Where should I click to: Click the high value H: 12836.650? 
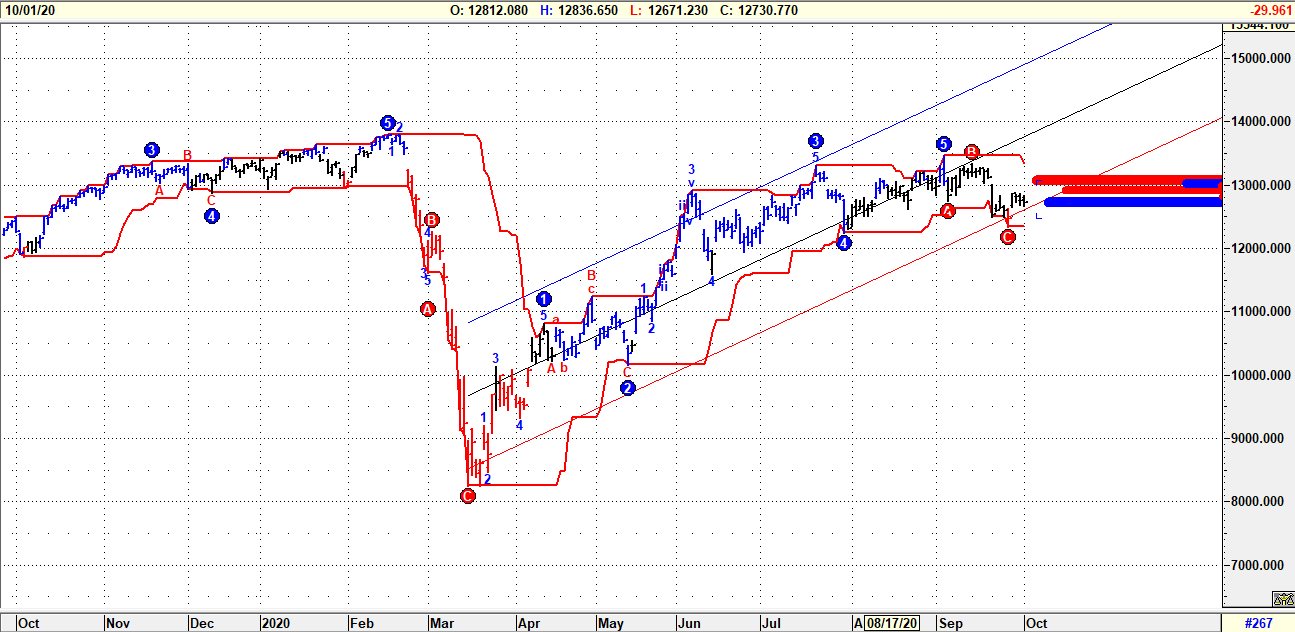[x=580, y=9]
